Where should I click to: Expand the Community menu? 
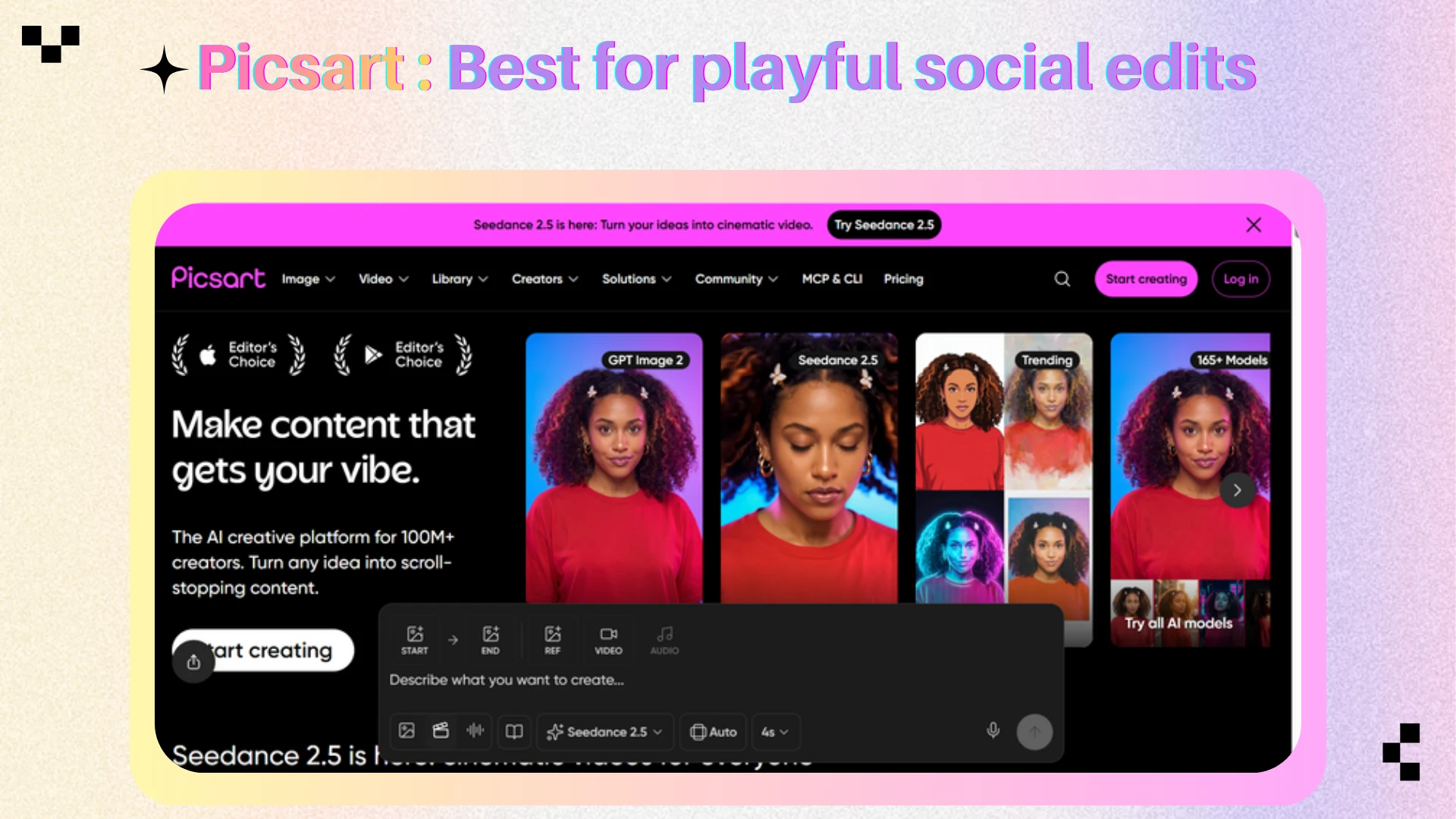tap(736, 279)
